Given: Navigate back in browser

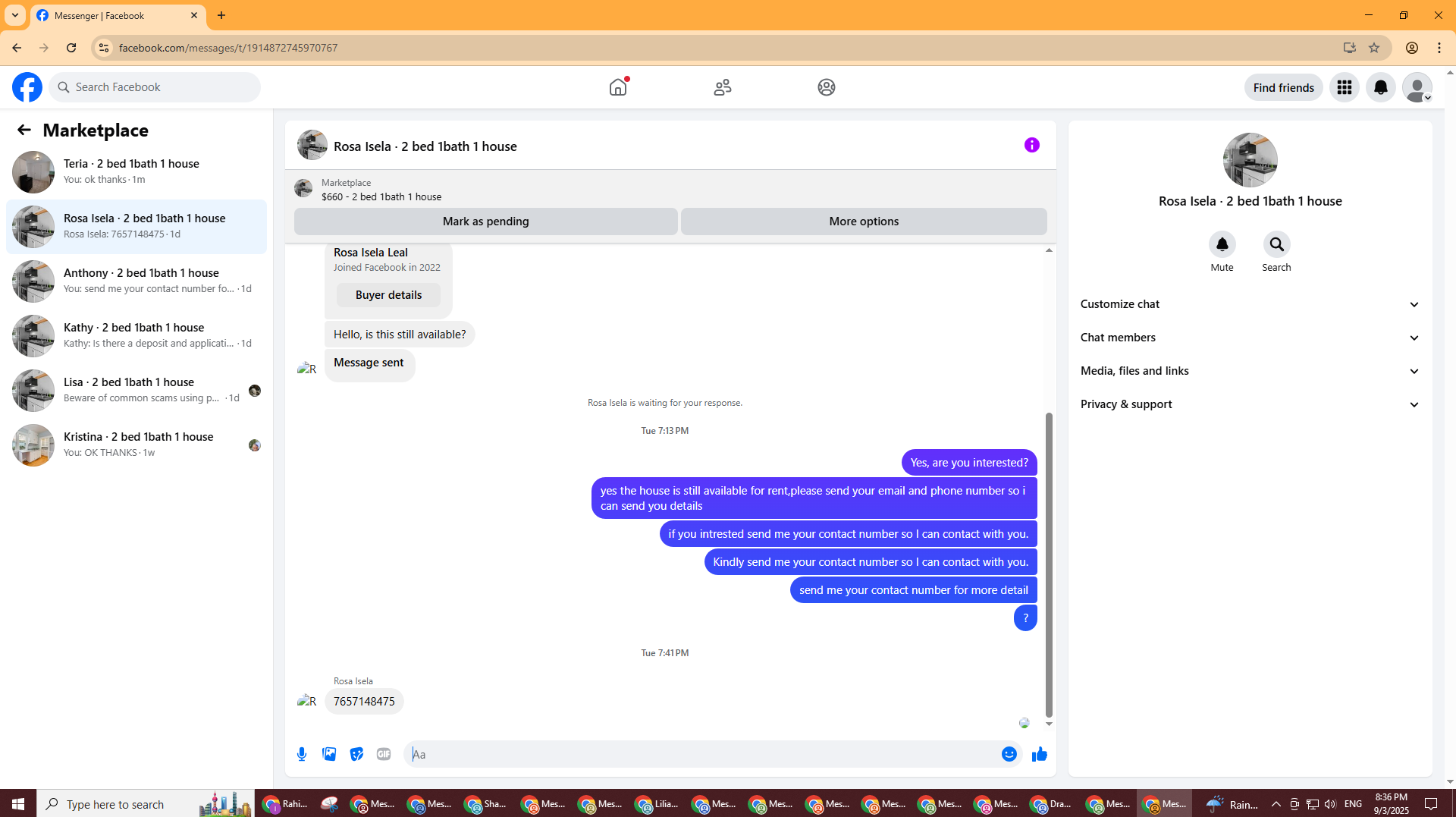Looking at the screenshot, I should 17,48.
